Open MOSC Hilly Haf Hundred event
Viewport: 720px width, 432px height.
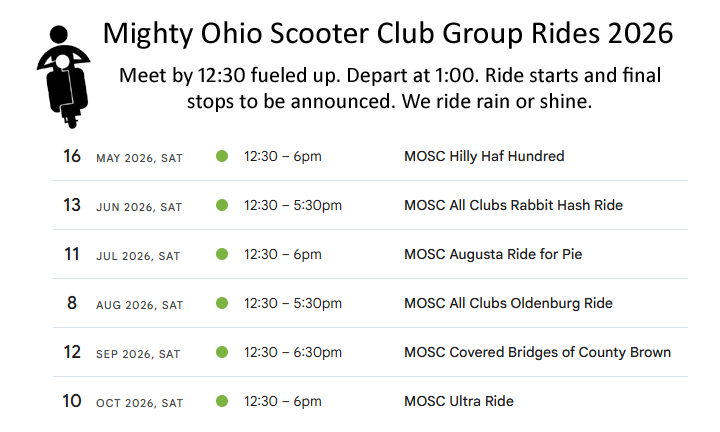(x=484, y=156)
